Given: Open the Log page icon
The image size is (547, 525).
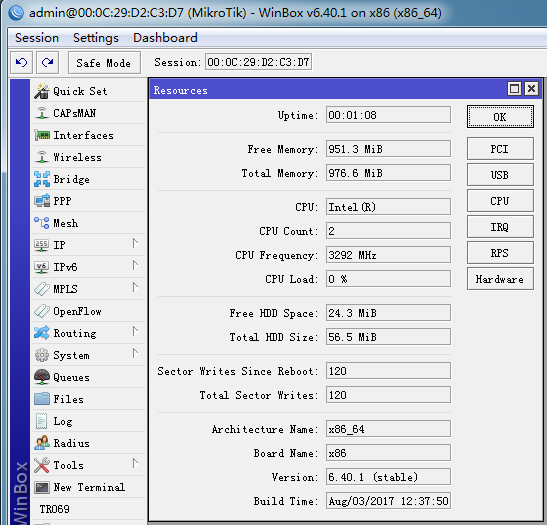Looking at the screenshot, I should pyautogui.click(x=42, y=421).
